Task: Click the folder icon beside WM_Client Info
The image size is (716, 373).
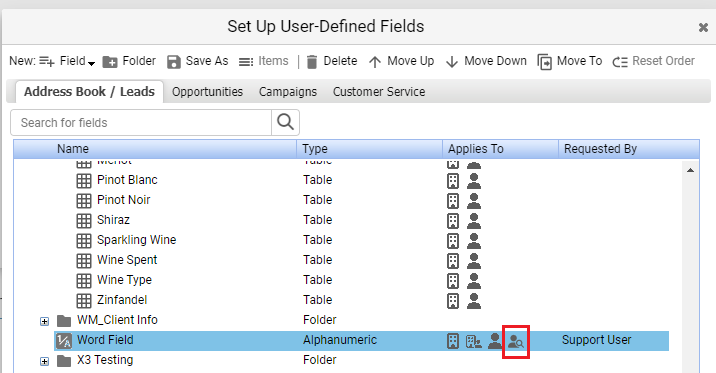Action: pyautogui.click(x=64, y=321)
